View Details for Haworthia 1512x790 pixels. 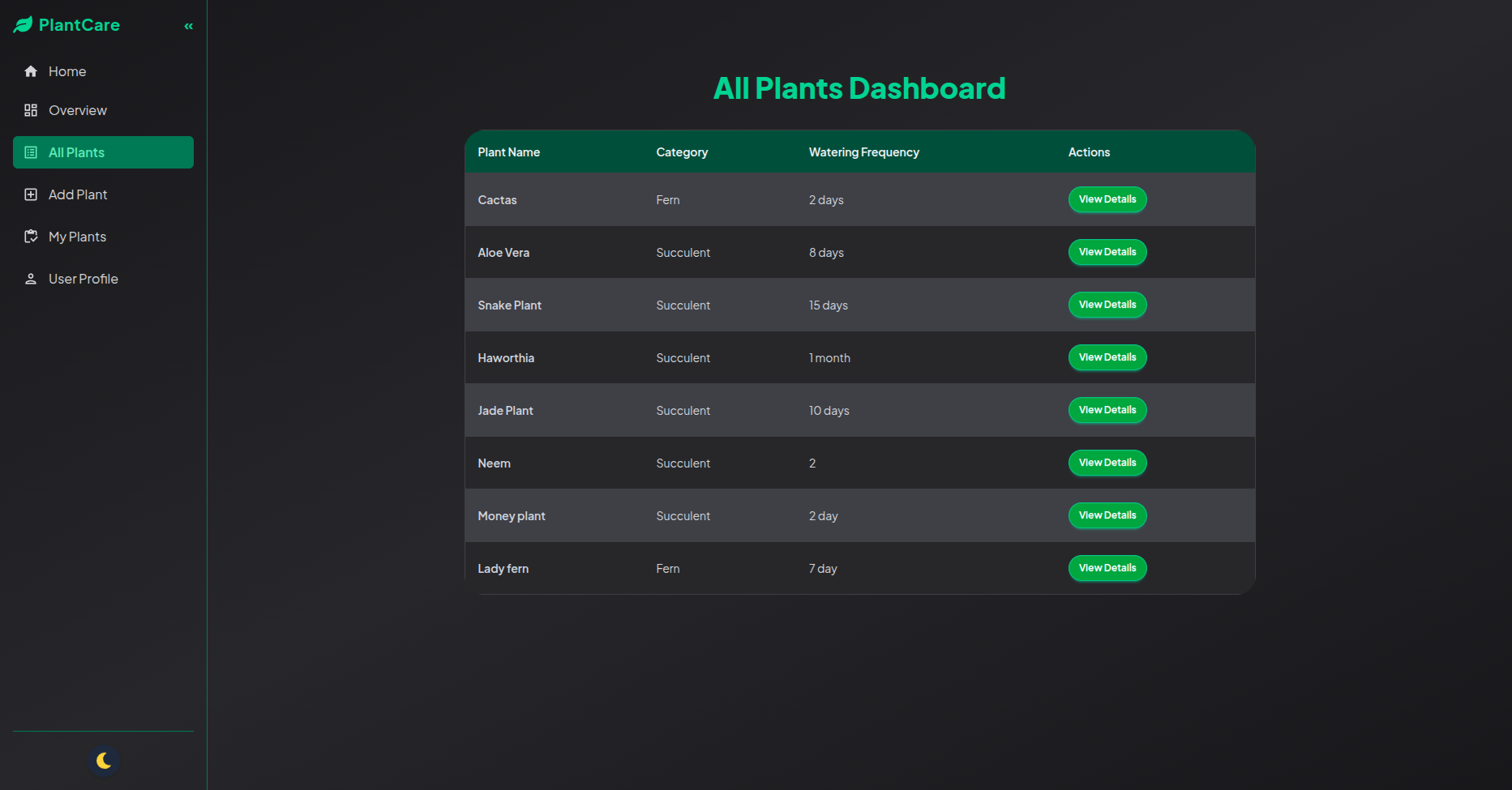tap(1107, 357)
